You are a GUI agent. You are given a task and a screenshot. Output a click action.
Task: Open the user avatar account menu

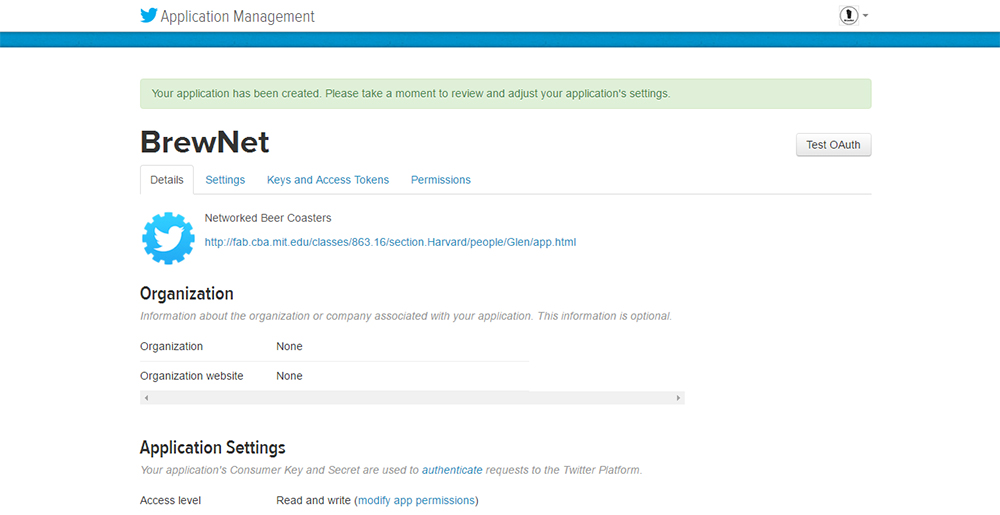[x=848, y=15]
